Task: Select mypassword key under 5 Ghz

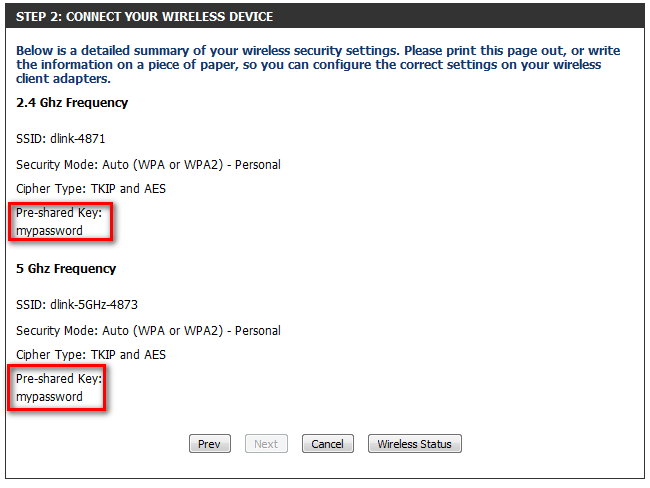Action: pyautogui.click(x=49, y=397)
